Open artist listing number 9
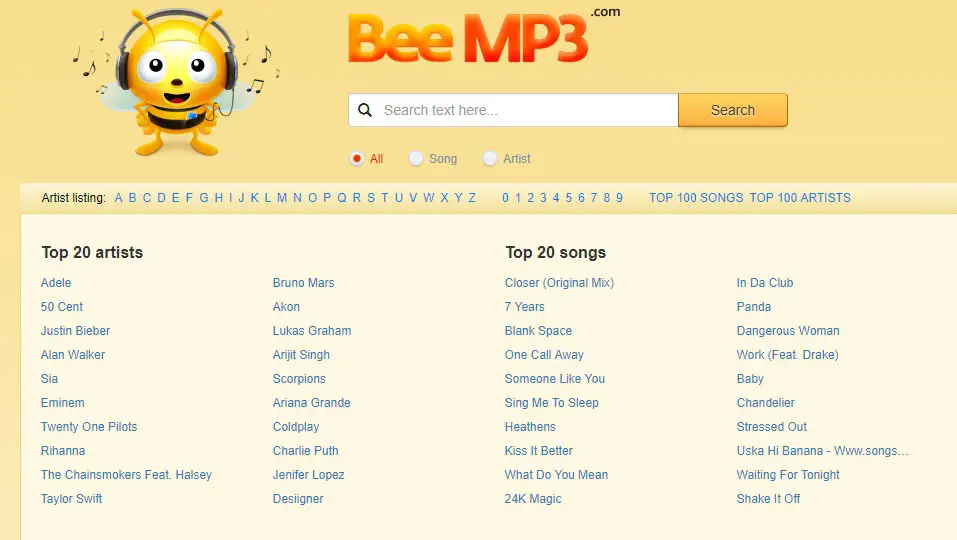957x540 pixels. click(x=619, y=198)
